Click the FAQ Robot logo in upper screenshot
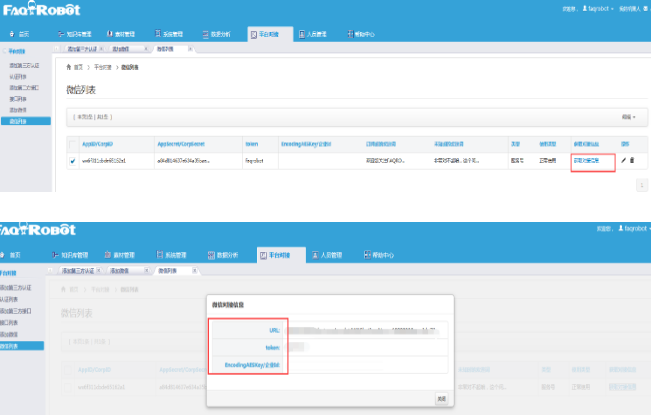This screenshot has width=651, height=415. click(x=42, y=9)
